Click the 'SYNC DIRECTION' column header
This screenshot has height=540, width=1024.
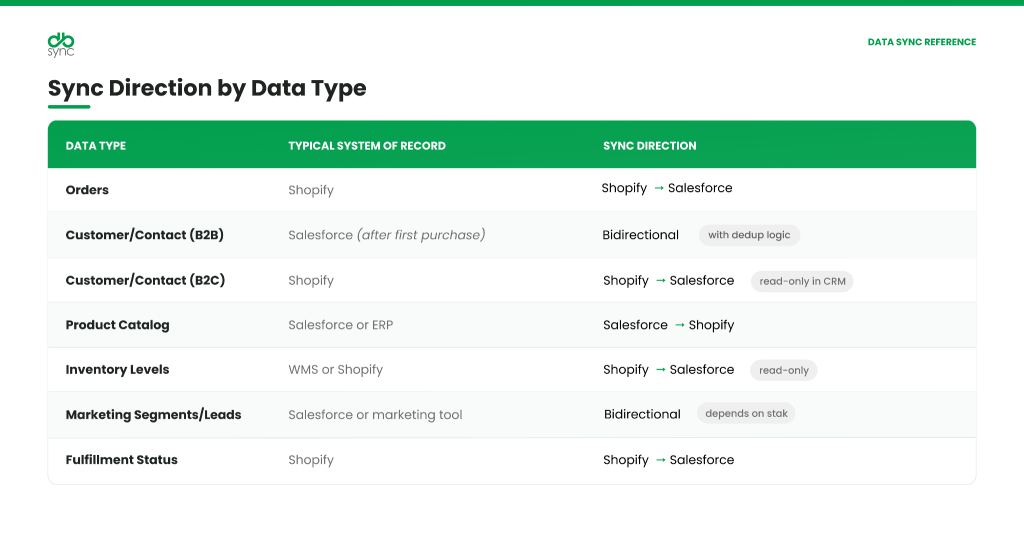click(650, 146)
